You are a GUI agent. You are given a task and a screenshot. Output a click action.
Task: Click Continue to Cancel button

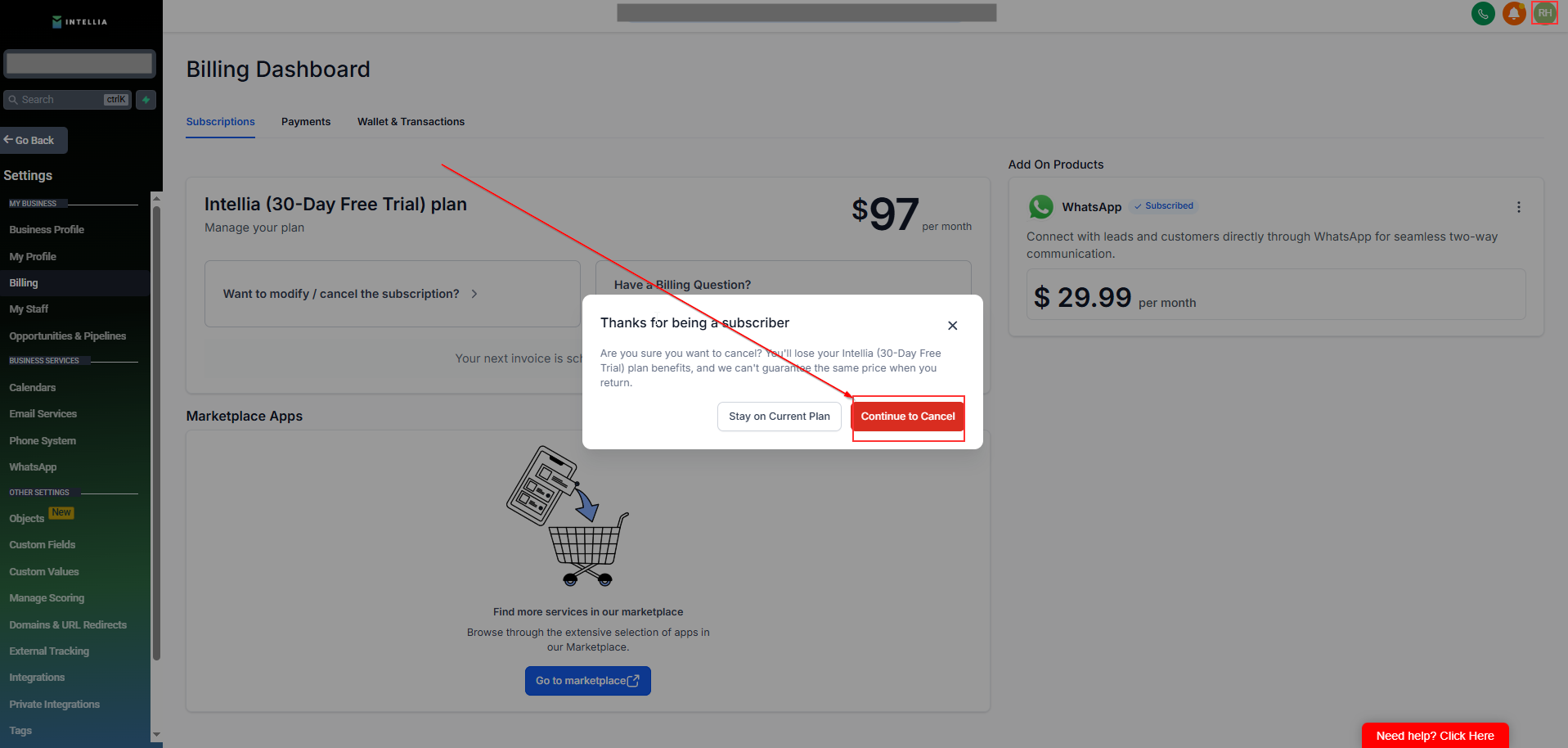(907, 417)
